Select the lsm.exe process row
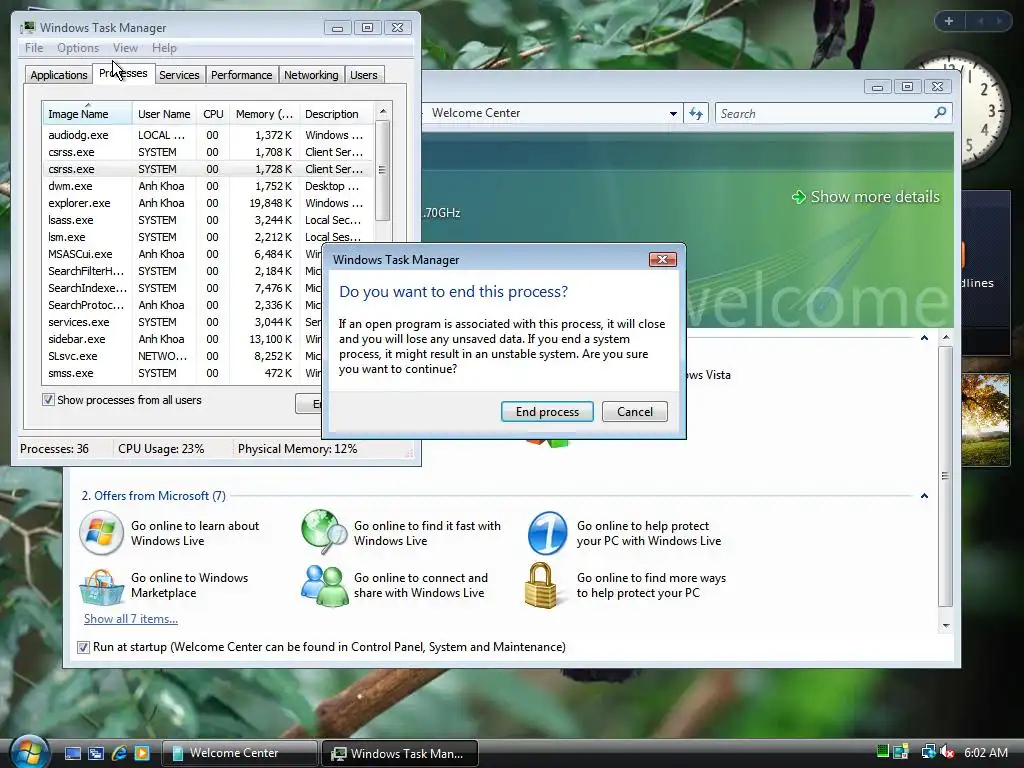The image size is (1024, 768). point(207,237)
